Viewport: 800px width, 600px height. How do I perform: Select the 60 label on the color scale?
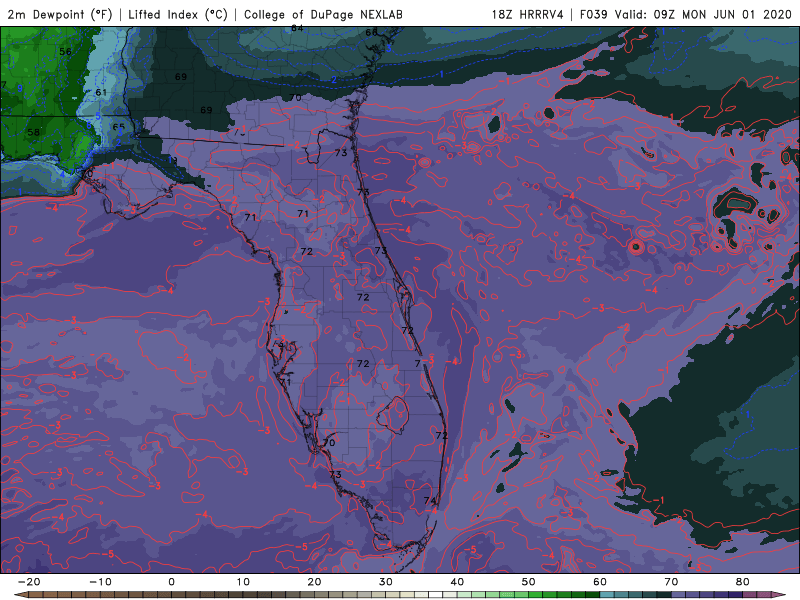coord(600,582)
